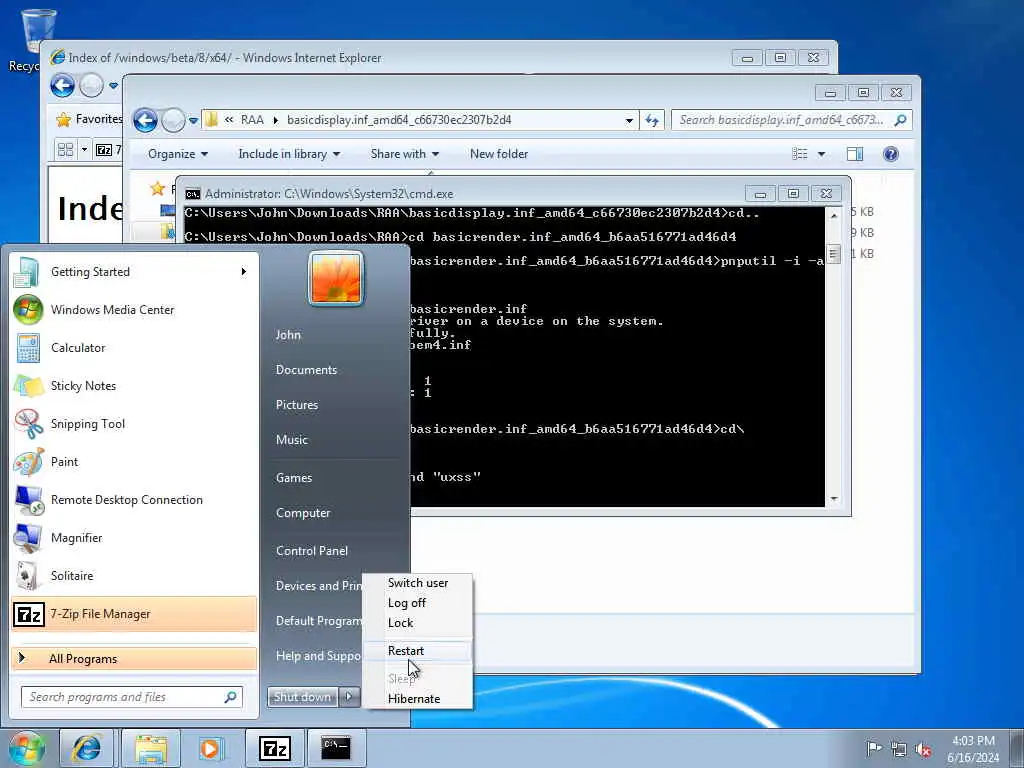
Task: Expand All Programs list
Action: point(134,658)
